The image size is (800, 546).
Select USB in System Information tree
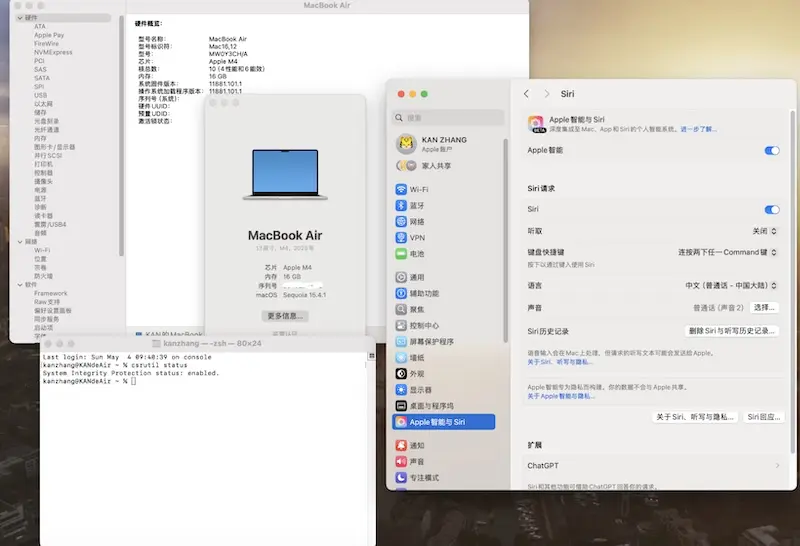tap(40, 95)
